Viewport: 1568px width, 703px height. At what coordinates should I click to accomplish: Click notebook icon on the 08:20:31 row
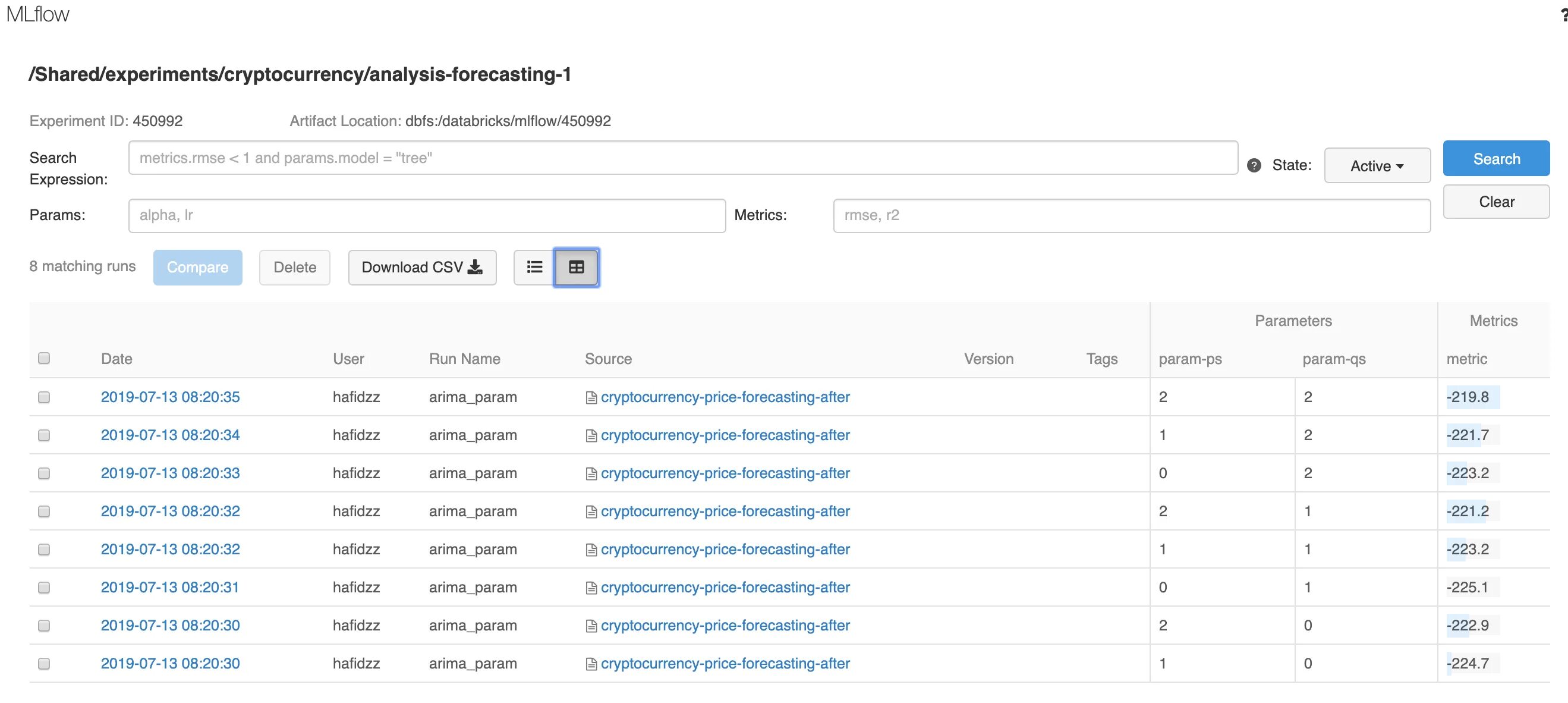tap(590, 588)
